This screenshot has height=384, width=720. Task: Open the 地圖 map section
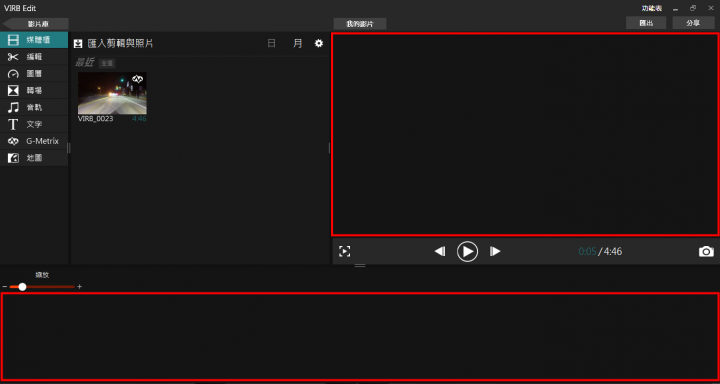[x=34, y=158]
